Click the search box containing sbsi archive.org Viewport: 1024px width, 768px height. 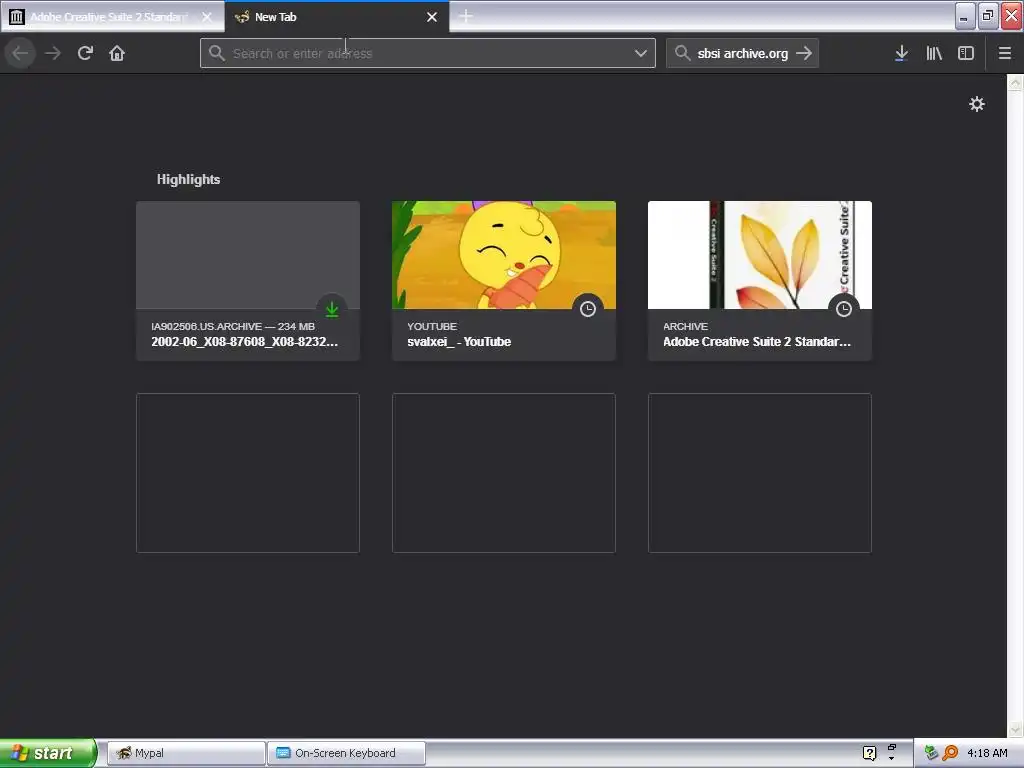click(742, 53)
